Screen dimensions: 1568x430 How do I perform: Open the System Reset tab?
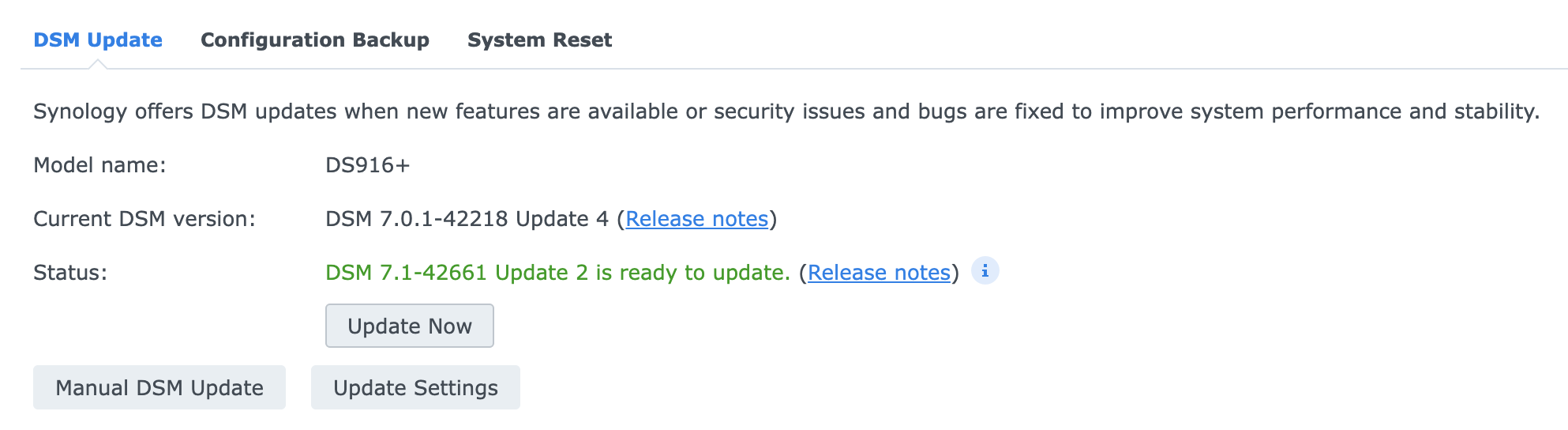pos(539,40)
